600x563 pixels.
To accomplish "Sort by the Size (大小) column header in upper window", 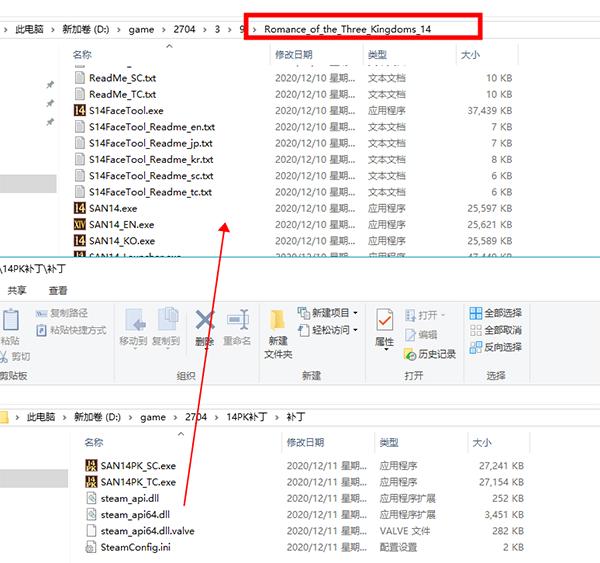I will pyautogui.click(x=468, y=54).
